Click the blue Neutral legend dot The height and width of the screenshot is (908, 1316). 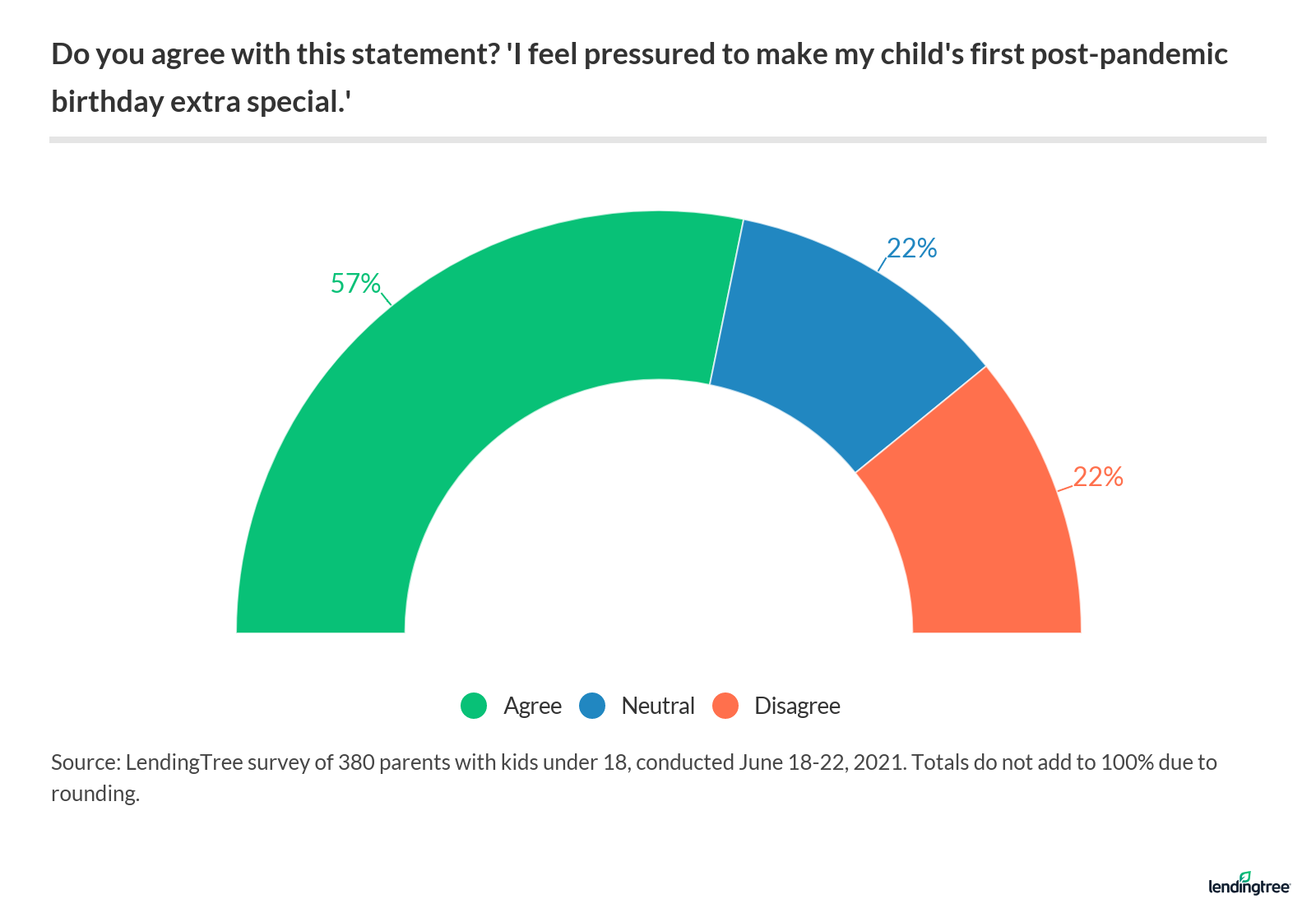click(x=592, y=706)
